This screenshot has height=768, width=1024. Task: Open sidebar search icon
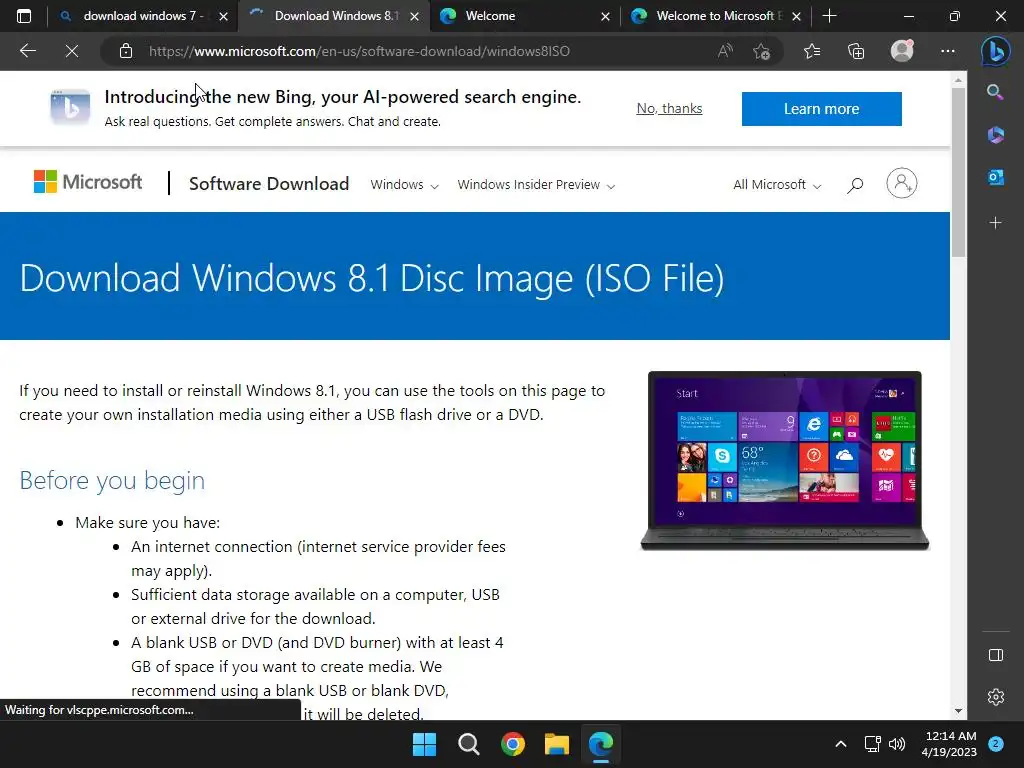pos(995,92)
